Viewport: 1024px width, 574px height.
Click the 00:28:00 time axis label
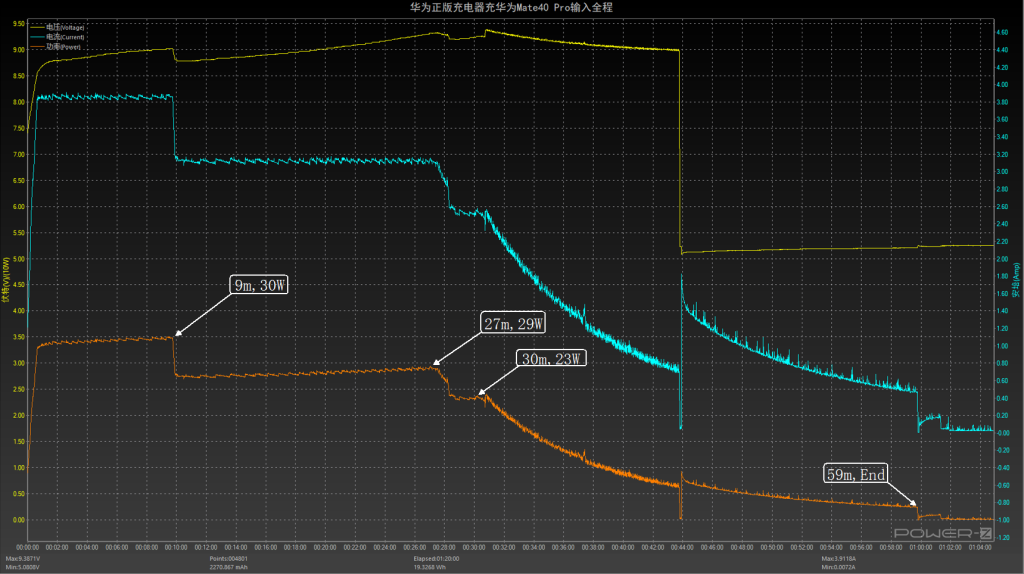(444, 548)
